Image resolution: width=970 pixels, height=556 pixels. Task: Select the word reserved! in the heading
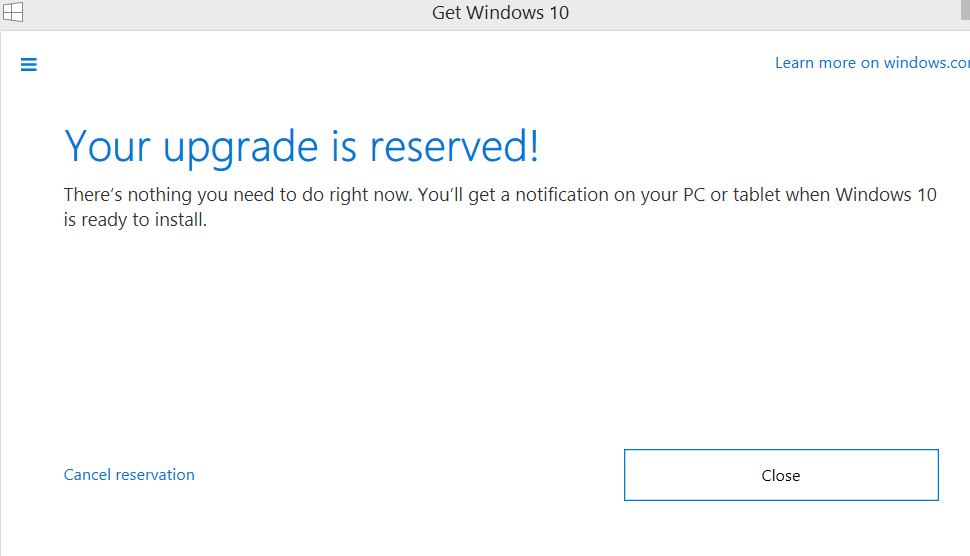(455, 146)
